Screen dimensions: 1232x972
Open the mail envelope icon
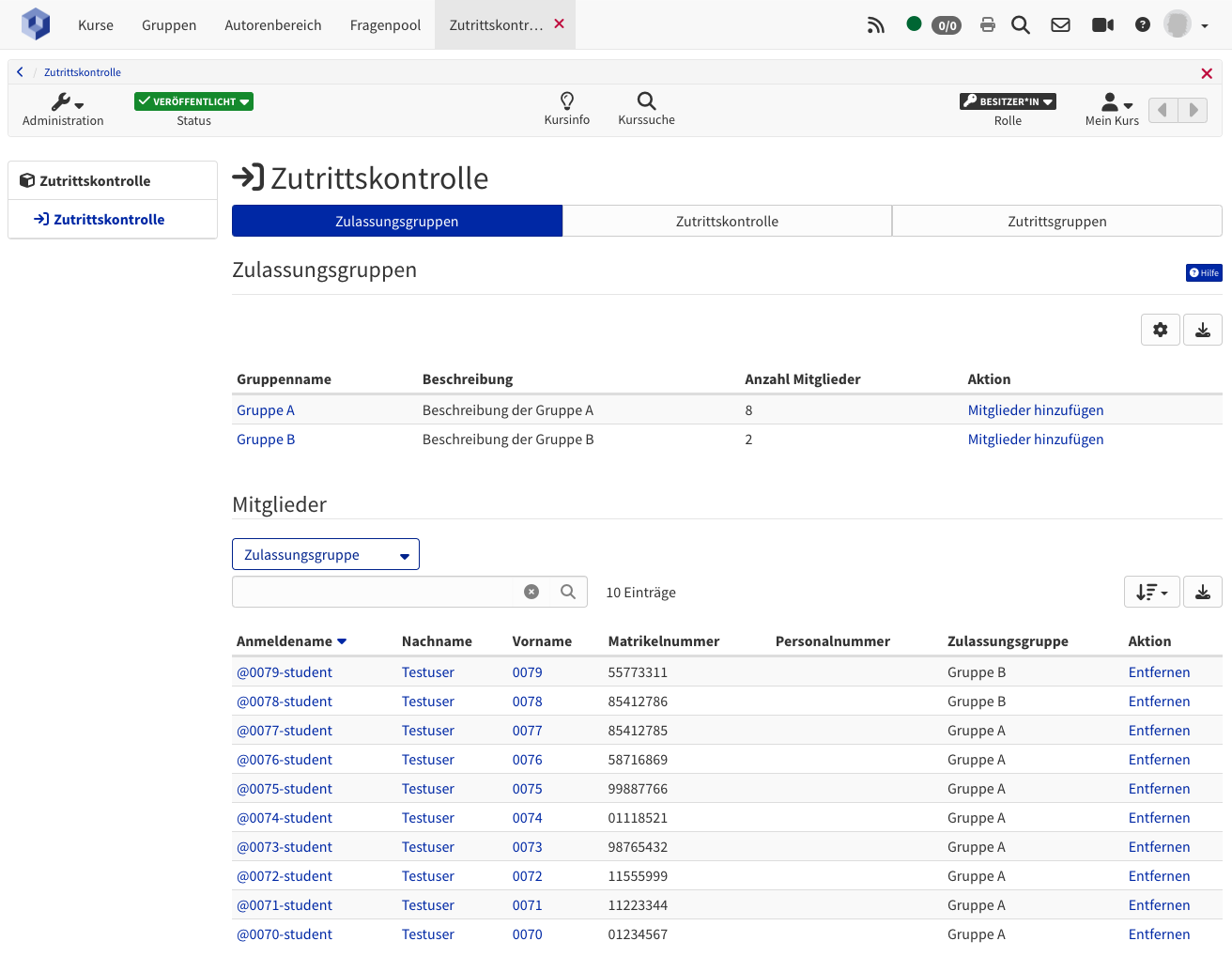[1060, 25]
